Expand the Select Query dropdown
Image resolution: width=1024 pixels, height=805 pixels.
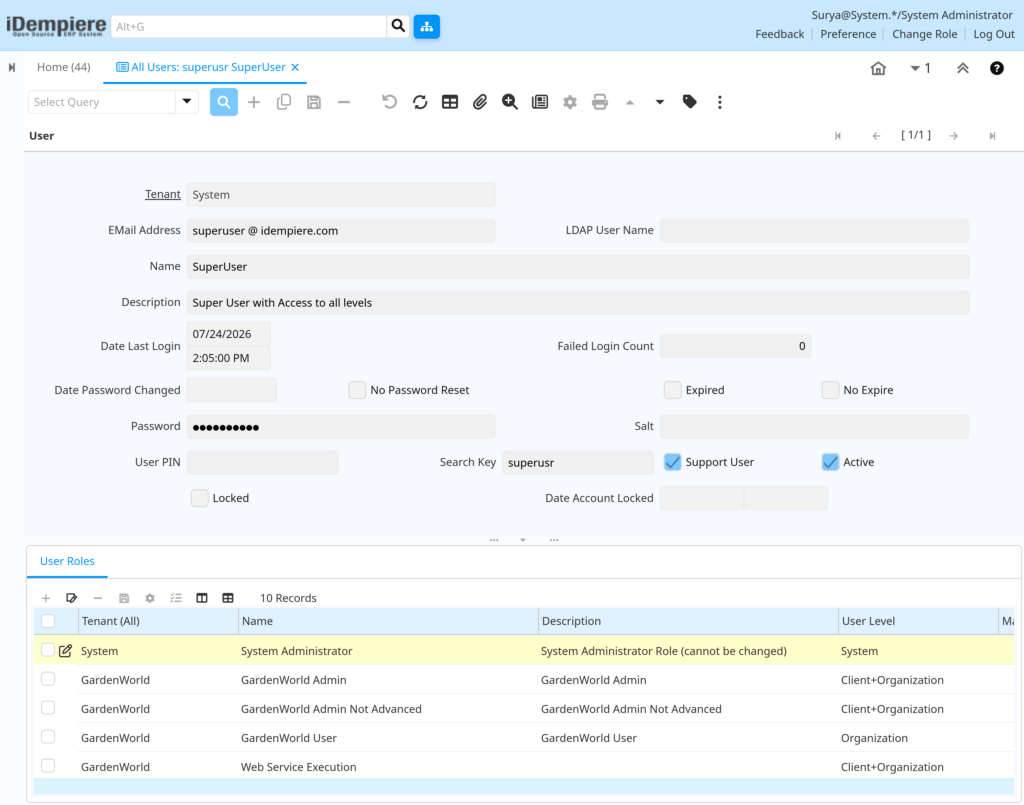[187, 102]
